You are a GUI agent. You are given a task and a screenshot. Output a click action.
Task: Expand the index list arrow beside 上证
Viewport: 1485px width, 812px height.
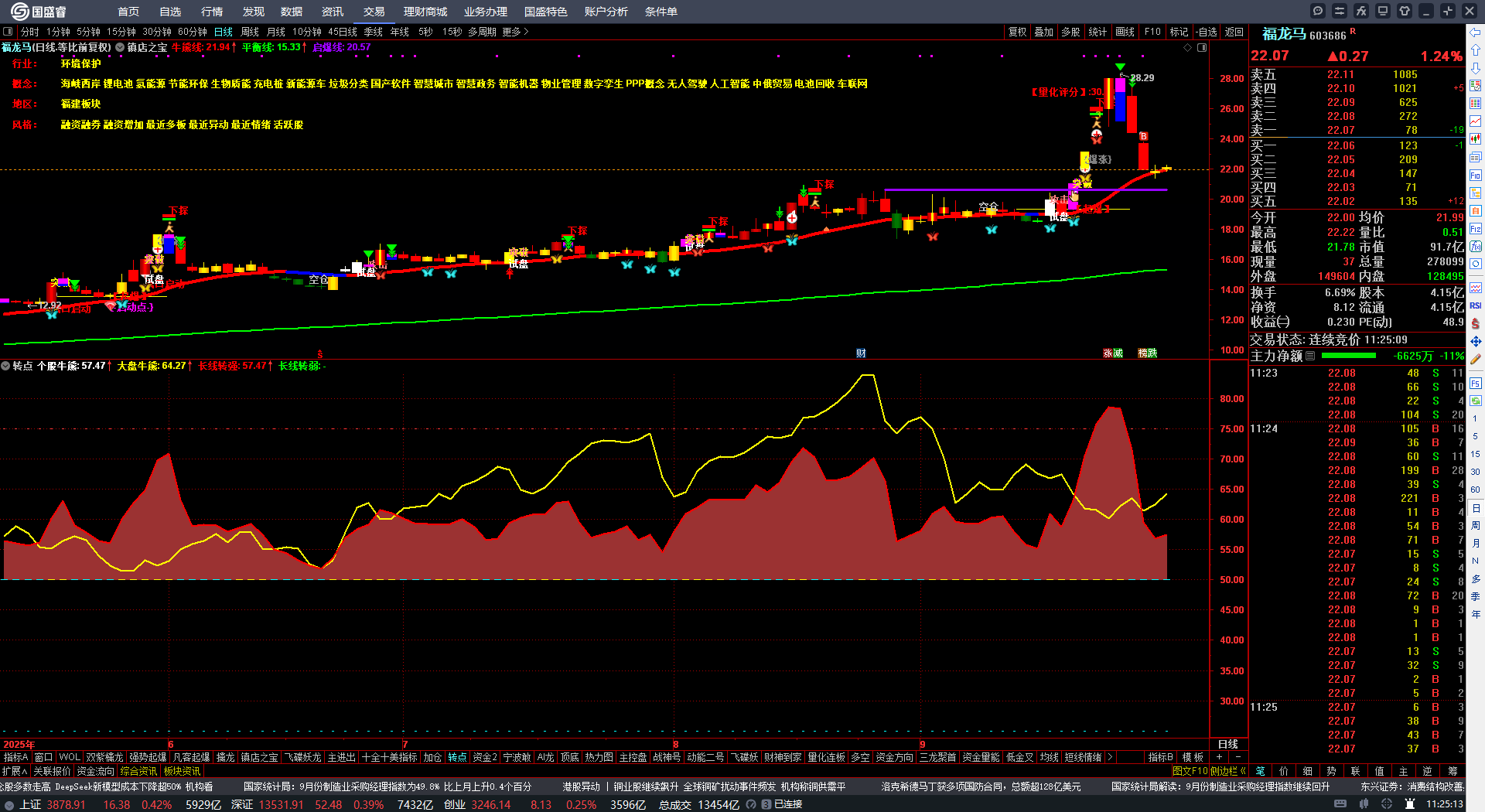pyautogui.click(x=9, y=804)
